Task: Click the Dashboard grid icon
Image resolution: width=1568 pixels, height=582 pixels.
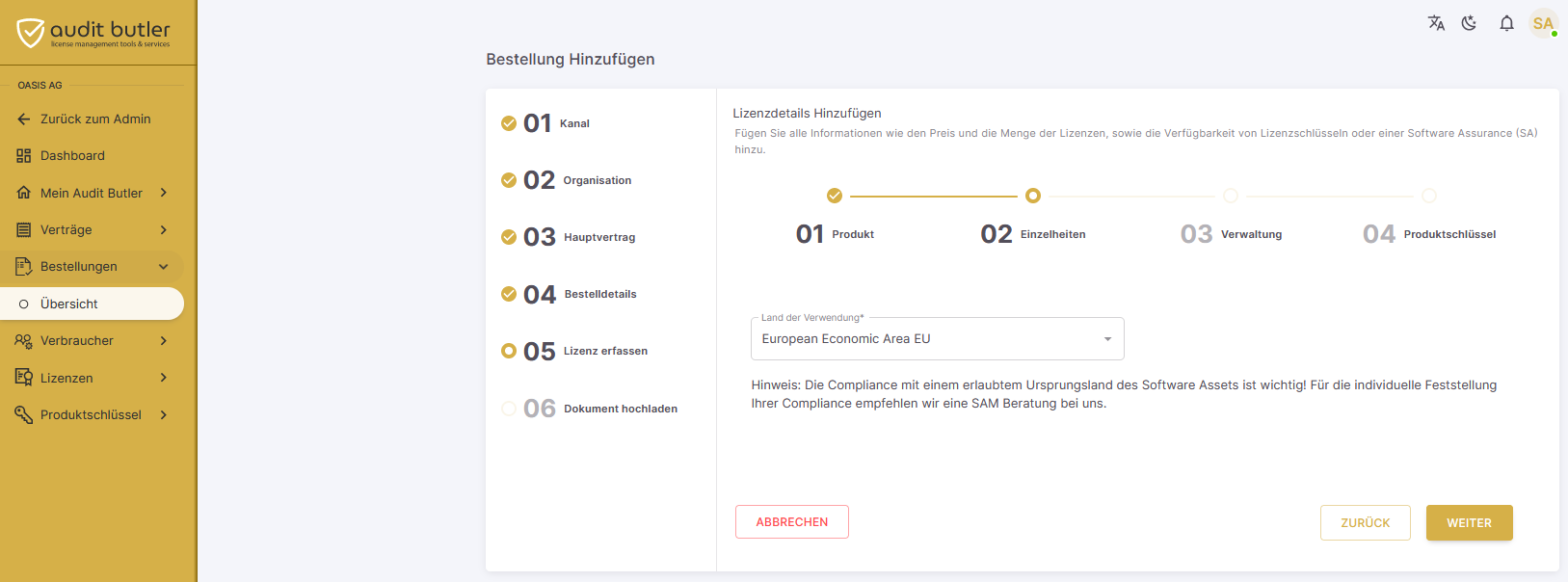Action: pyautogui.click(x=24, y=156)
